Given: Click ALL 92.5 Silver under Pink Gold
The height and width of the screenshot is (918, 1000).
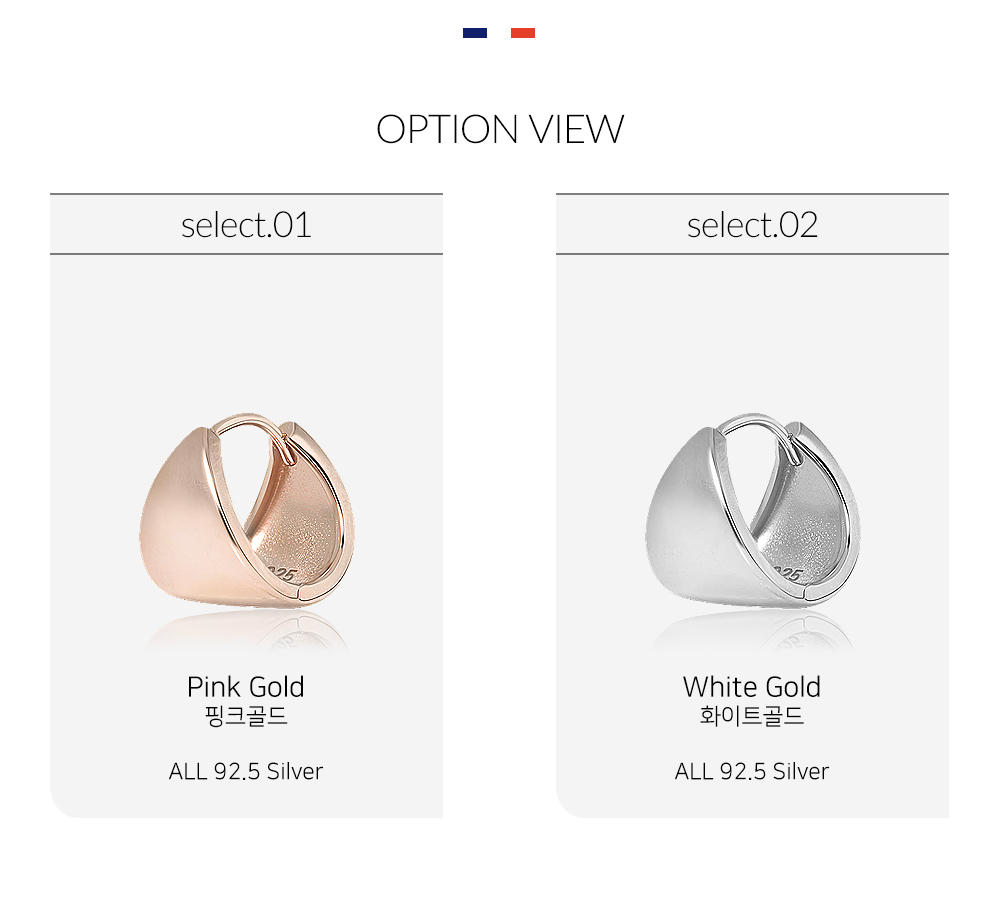Looking at the screenshot, I should 246,771.
